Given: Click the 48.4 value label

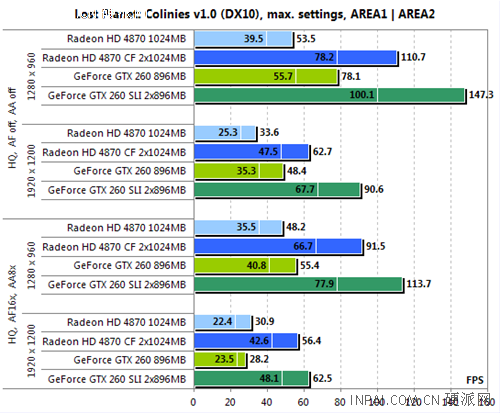Looking at the screenshot, I should tap(297, 171).
